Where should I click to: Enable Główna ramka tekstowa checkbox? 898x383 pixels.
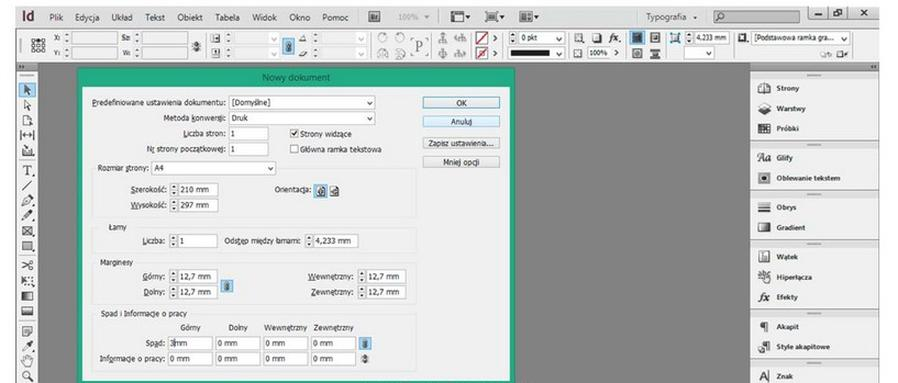pos(294,149)
